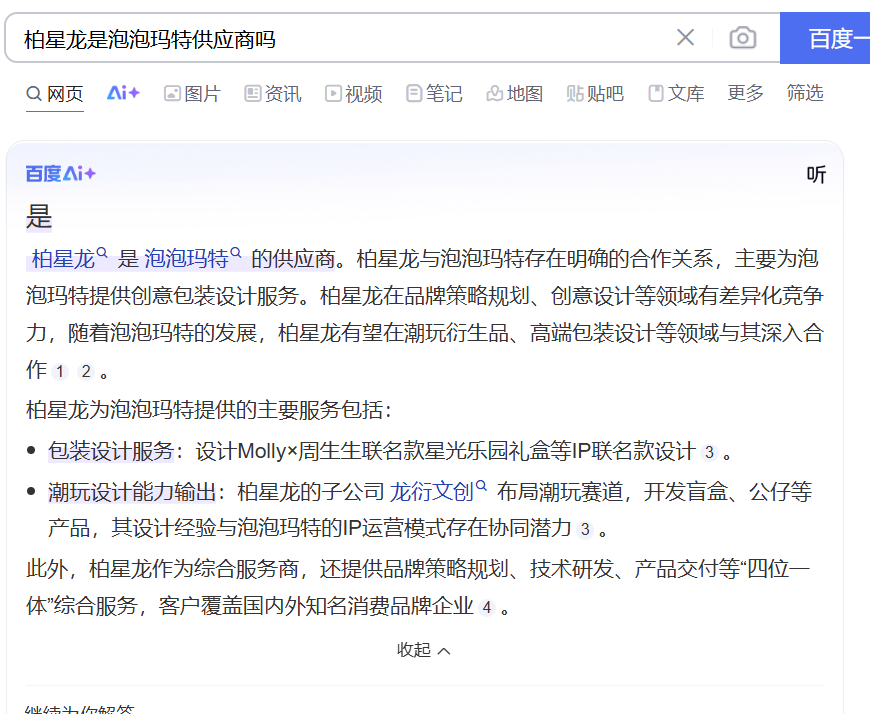Switch to the Ai+ tab

(x=123, y=93)
